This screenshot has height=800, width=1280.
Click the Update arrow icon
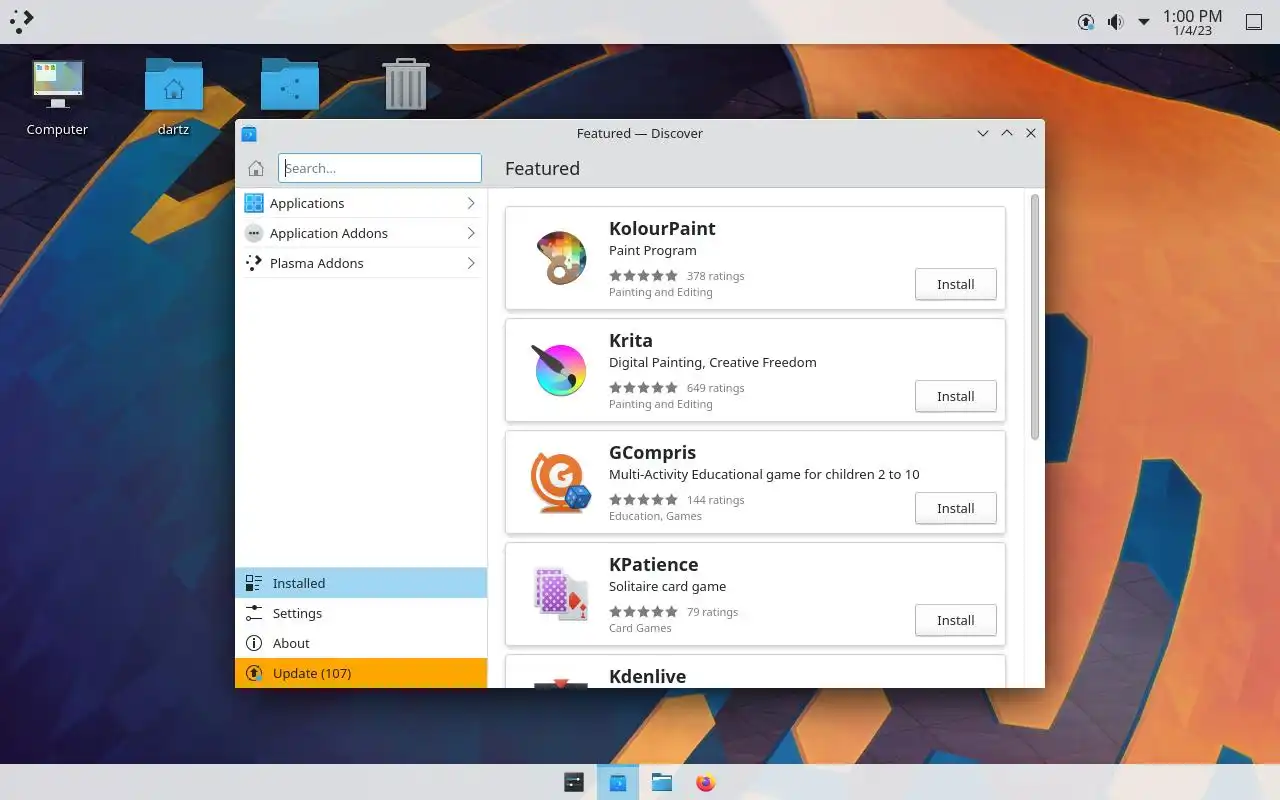[x=254, y=673]
